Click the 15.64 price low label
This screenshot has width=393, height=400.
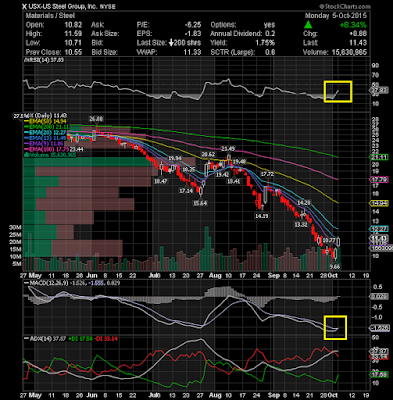point(200,203)
